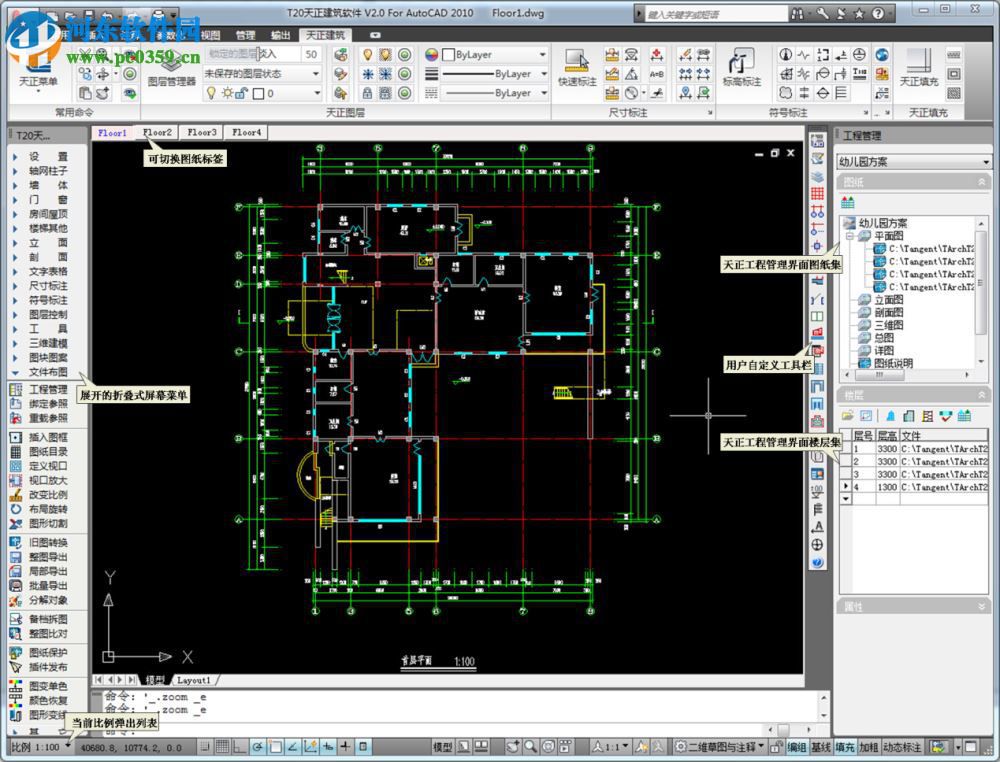The height and width of the screenshot is (762, 1000).
Task: Open the 幼儿园方案 project dropdown
Action: 985,160
